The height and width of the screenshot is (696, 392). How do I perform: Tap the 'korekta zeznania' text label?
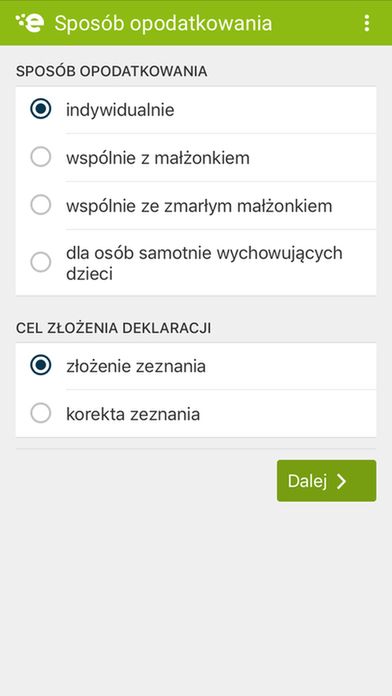pyautogui.click(x=133, y=415)
